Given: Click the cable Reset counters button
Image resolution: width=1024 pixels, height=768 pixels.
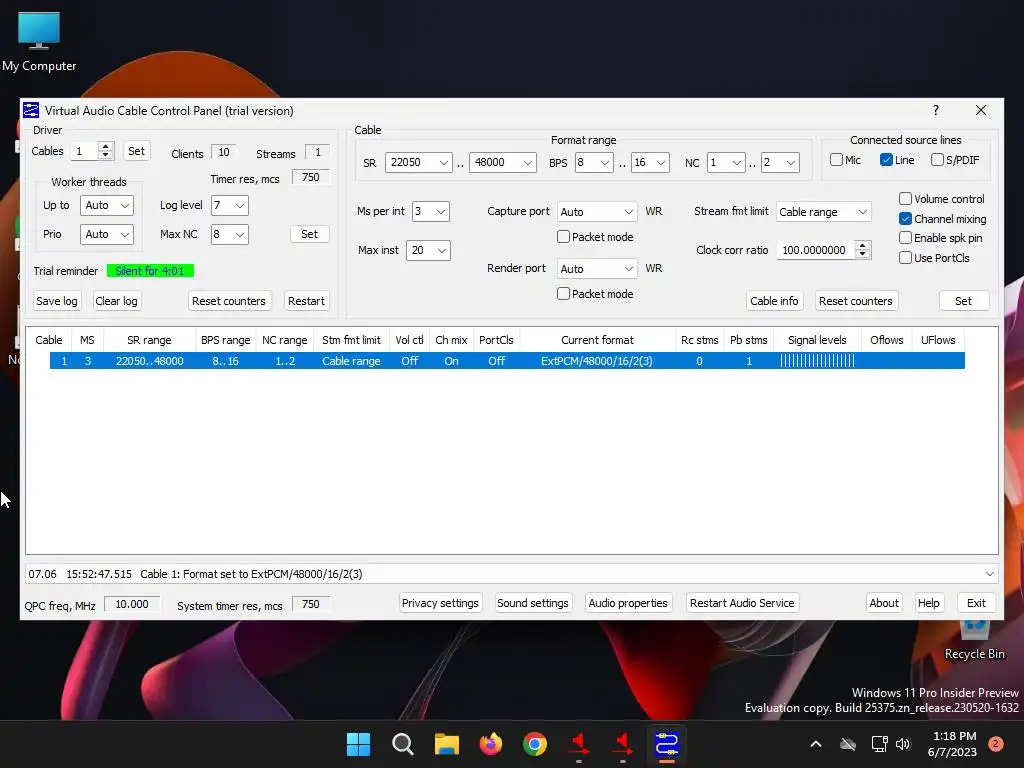Looking at the screenshot, I should coord(856,301).
